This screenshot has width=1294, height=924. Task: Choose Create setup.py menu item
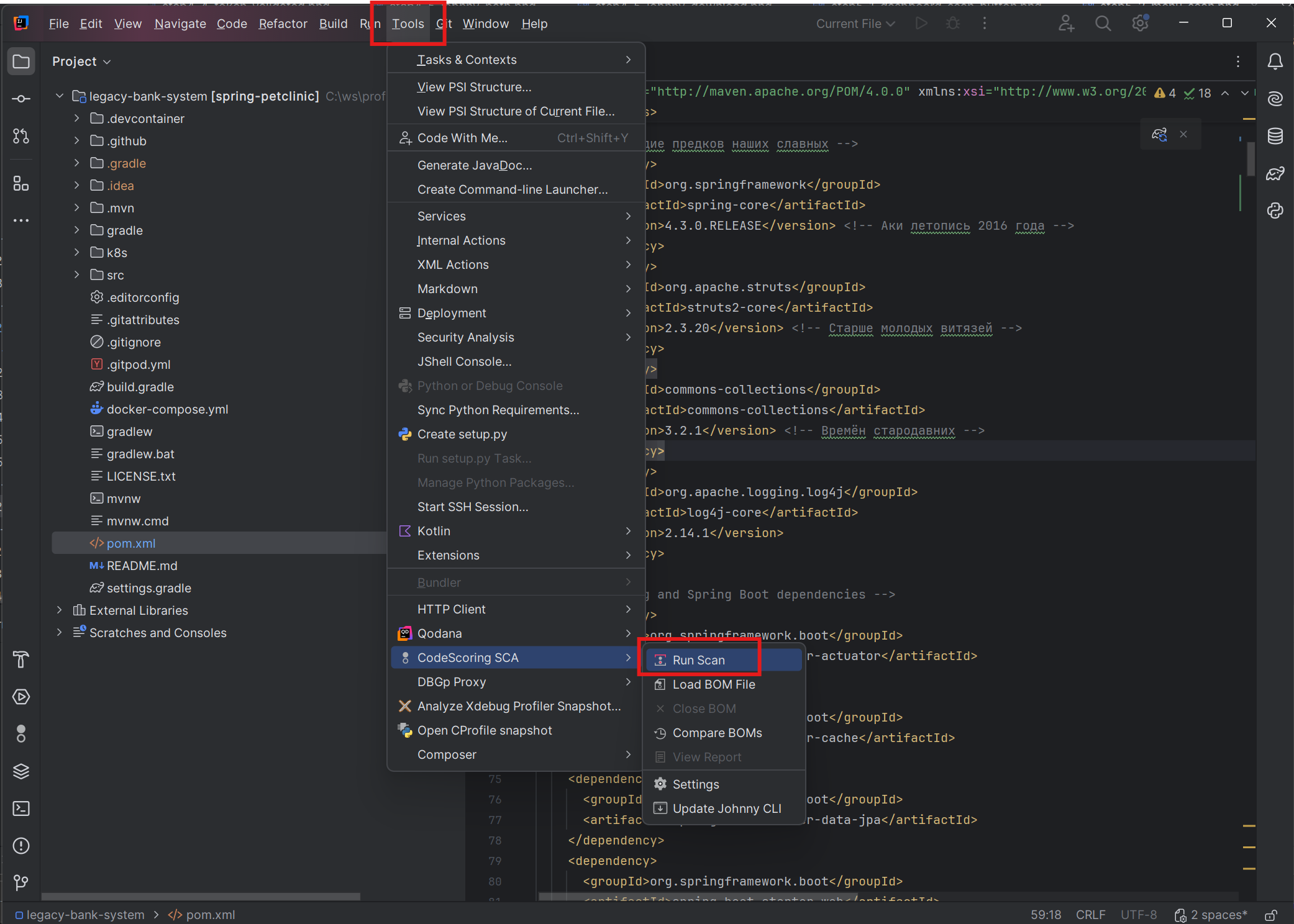tap(516, 433)
